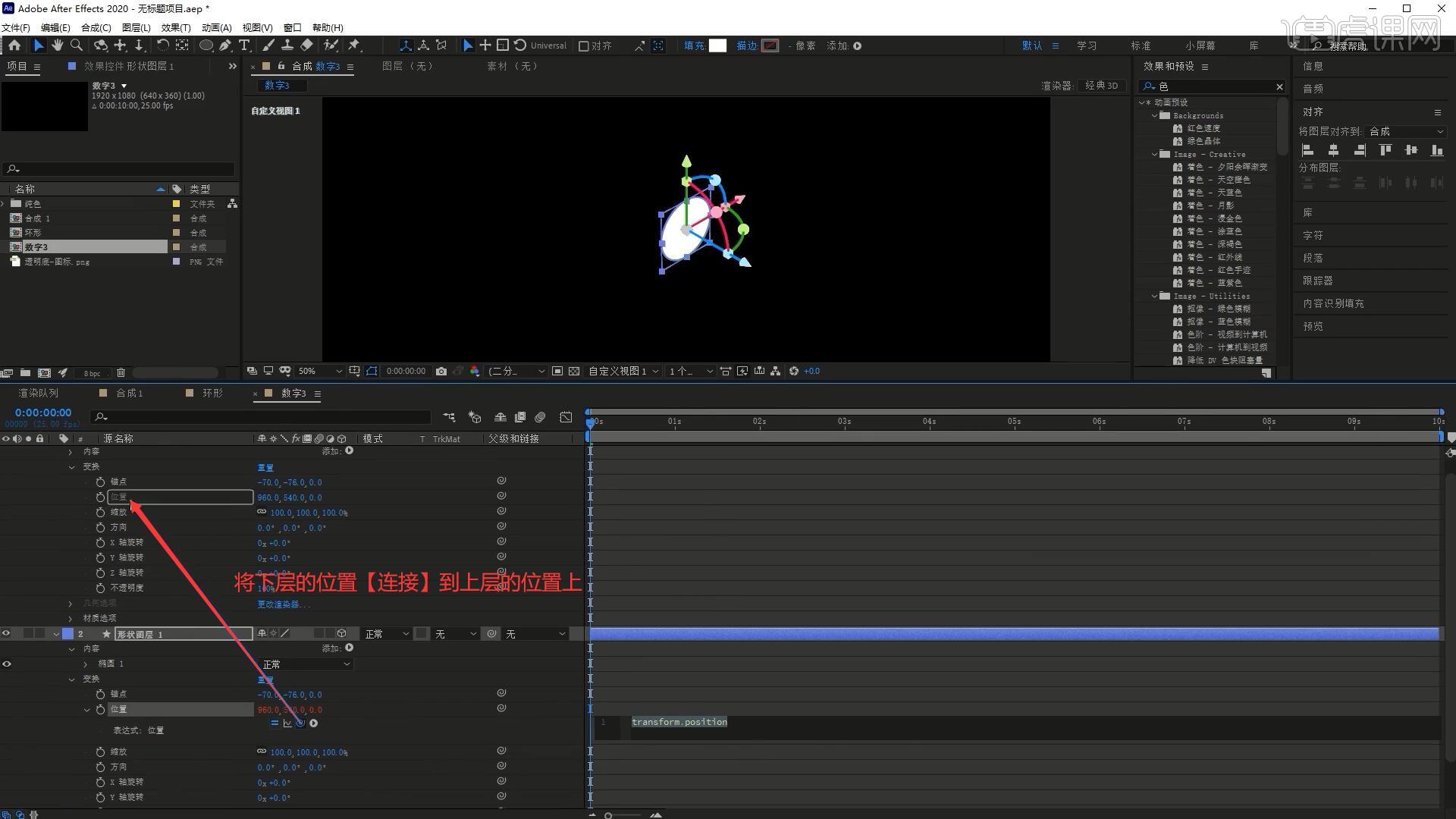The height and width of the screenshot is (819, 1456).
Task: Click the show channel color icon
Action: click(x=475, y=372)
